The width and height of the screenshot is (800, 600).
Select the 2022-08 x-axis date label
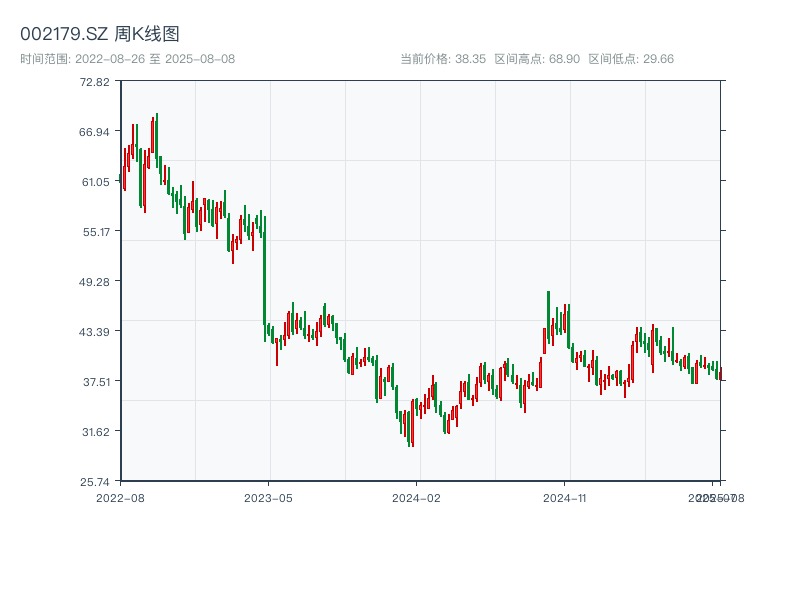[x=120, y=497]
